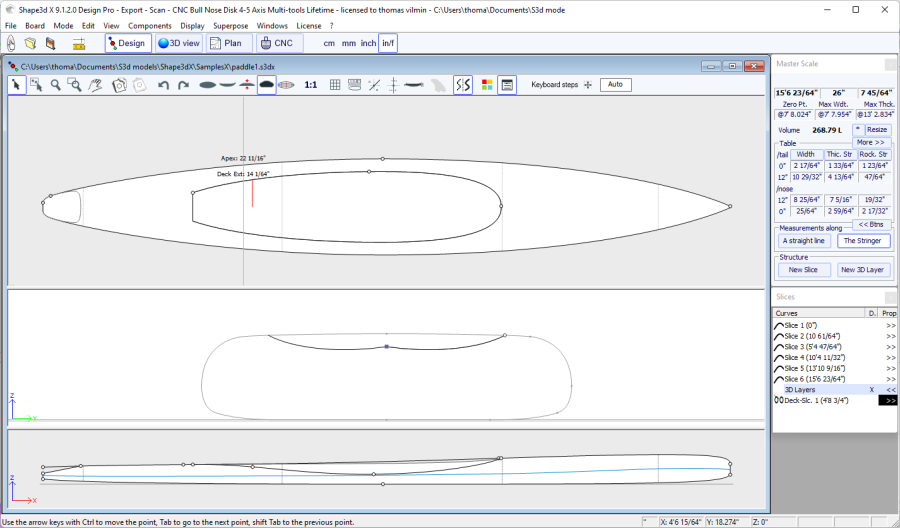Select the arrow pointer tool
This screenshot has width=900, height=528.
[x=17, y=85]
